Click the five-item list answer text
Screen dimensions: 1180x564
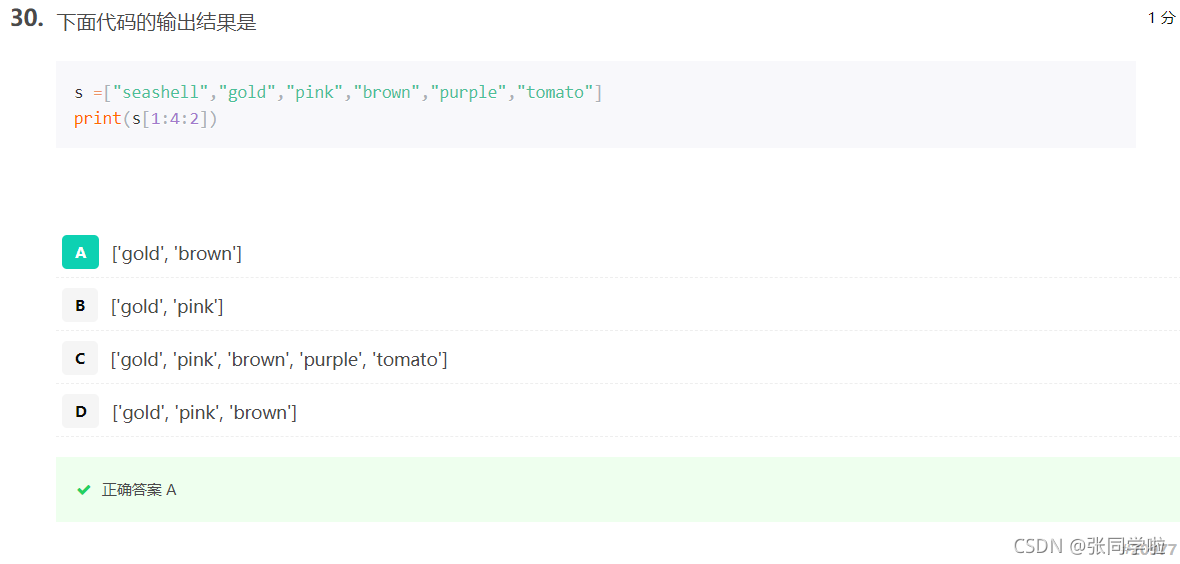(x=279, y=360)
